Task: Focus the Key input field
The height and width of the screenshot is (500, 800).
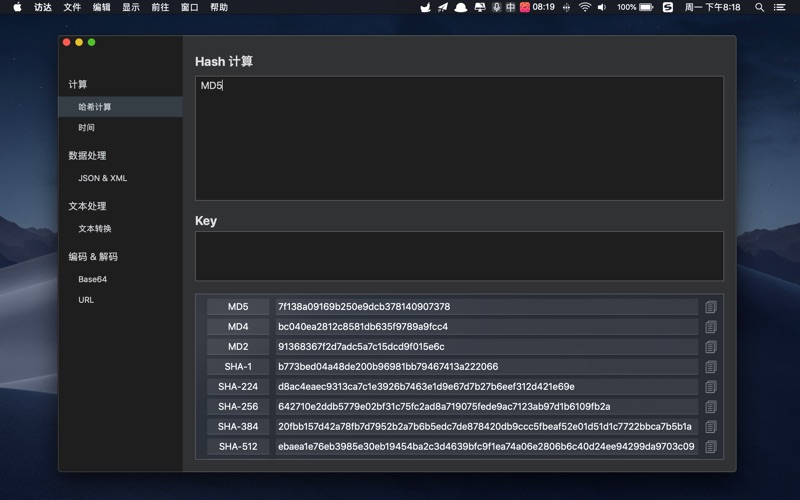Action: (x=459, y=256)
